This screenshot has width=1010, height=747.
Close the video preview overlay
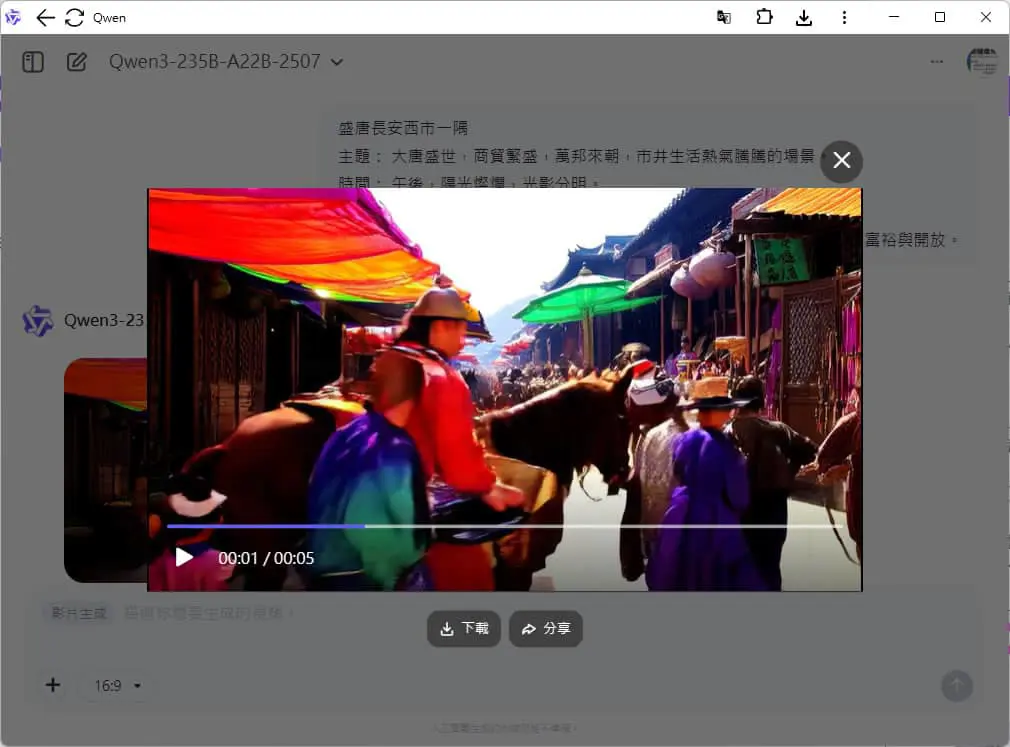[x=841, y=160]
